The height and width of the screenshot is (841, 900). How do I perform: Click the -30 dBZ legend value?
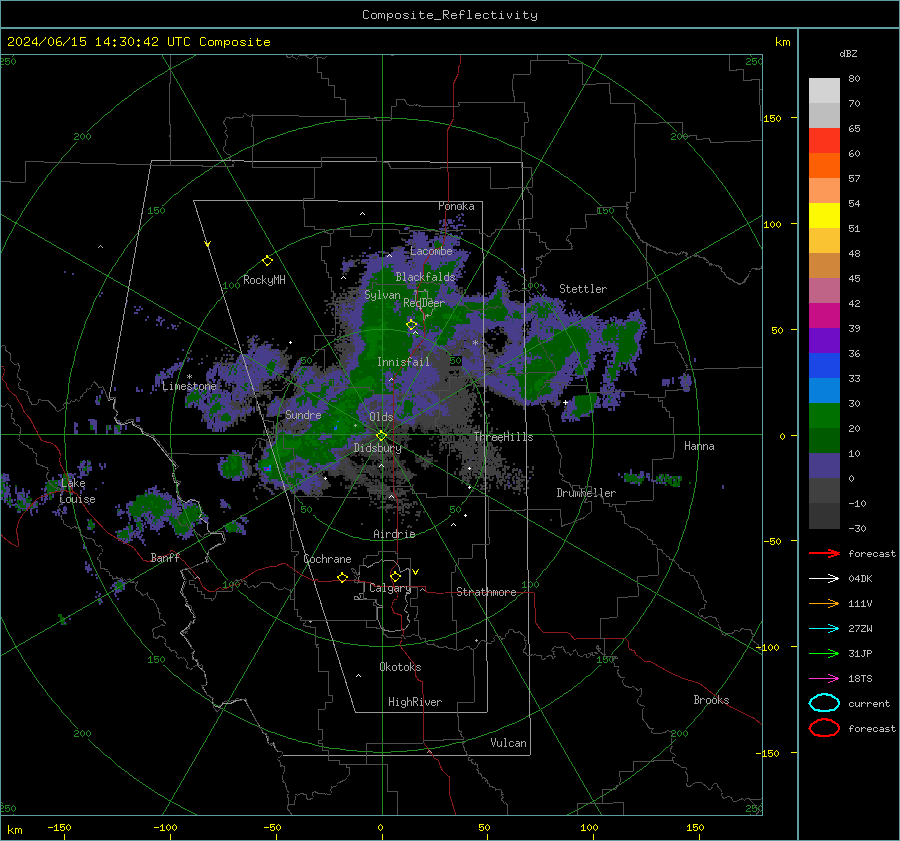[858, 528]
